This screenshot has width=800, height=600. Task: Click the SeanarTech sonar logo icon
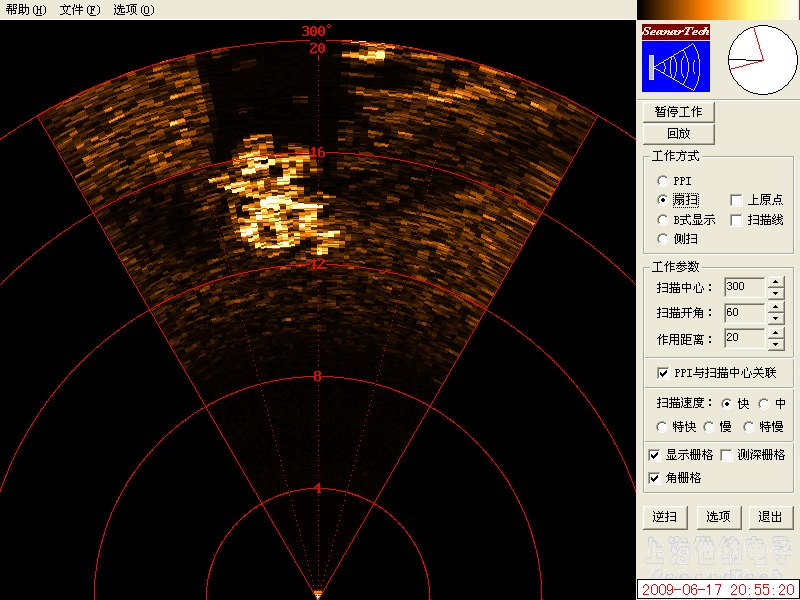(x=676, y=58)
